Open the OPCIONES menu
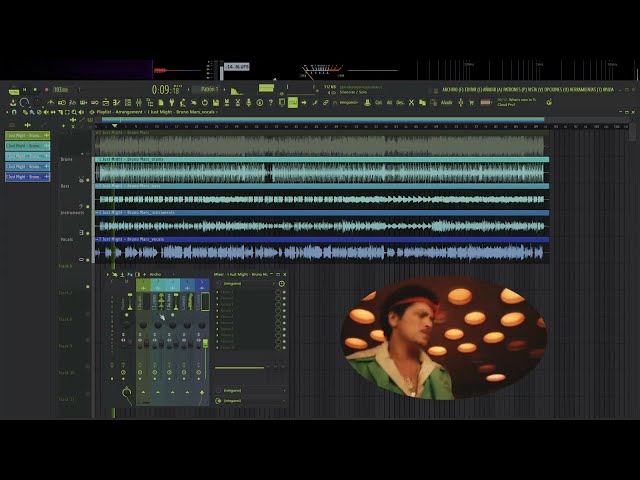This screenshot has width=640, height=480. click(x=556, y=90)
